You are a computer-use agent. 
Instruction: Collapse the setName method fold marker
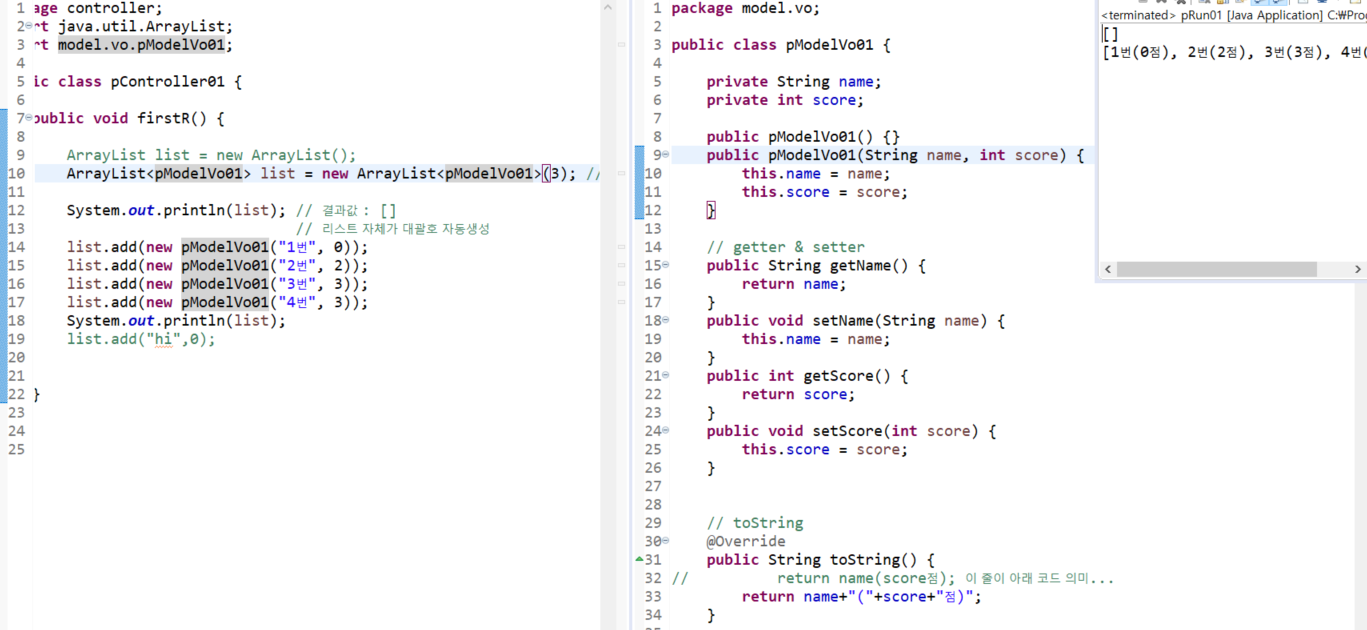click(x=666, y=320)
